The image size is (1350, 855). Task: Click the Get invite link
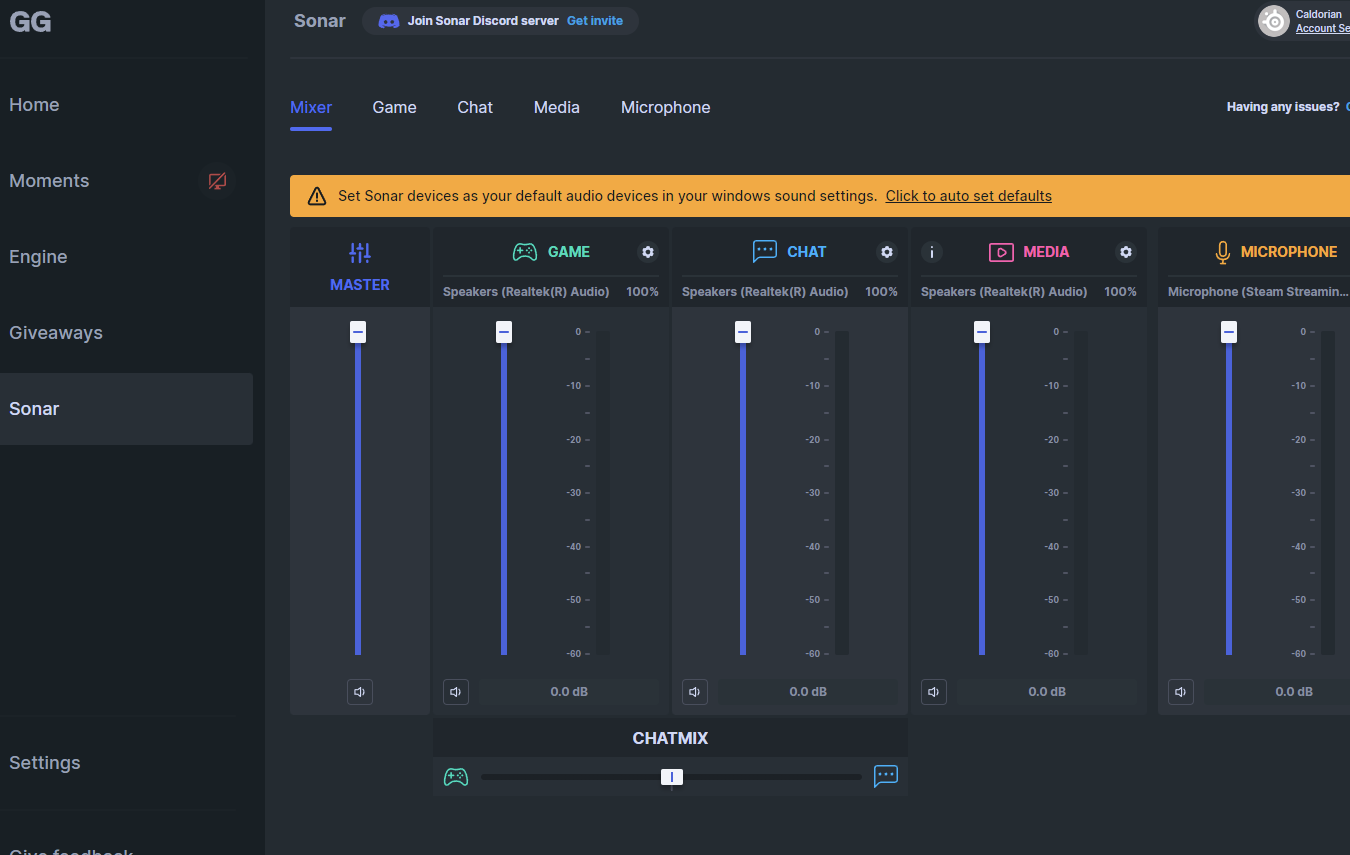[x=594, y=21]
